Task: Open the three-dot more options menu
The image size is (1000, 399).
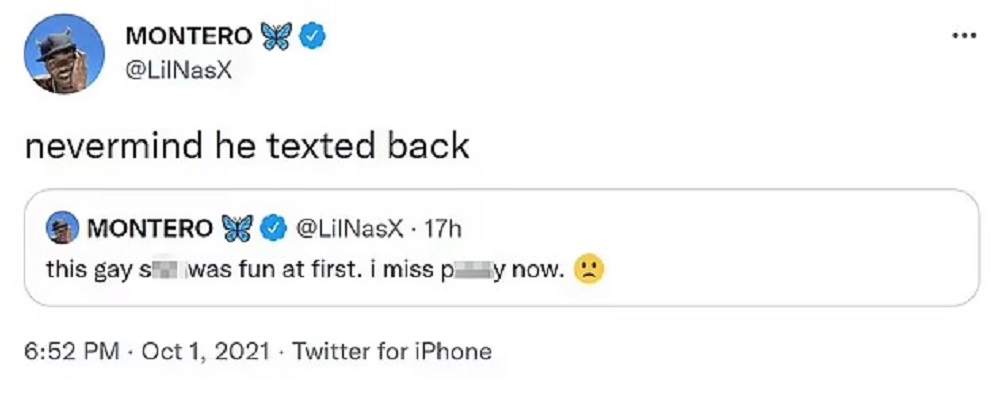Action: [964, 36]
